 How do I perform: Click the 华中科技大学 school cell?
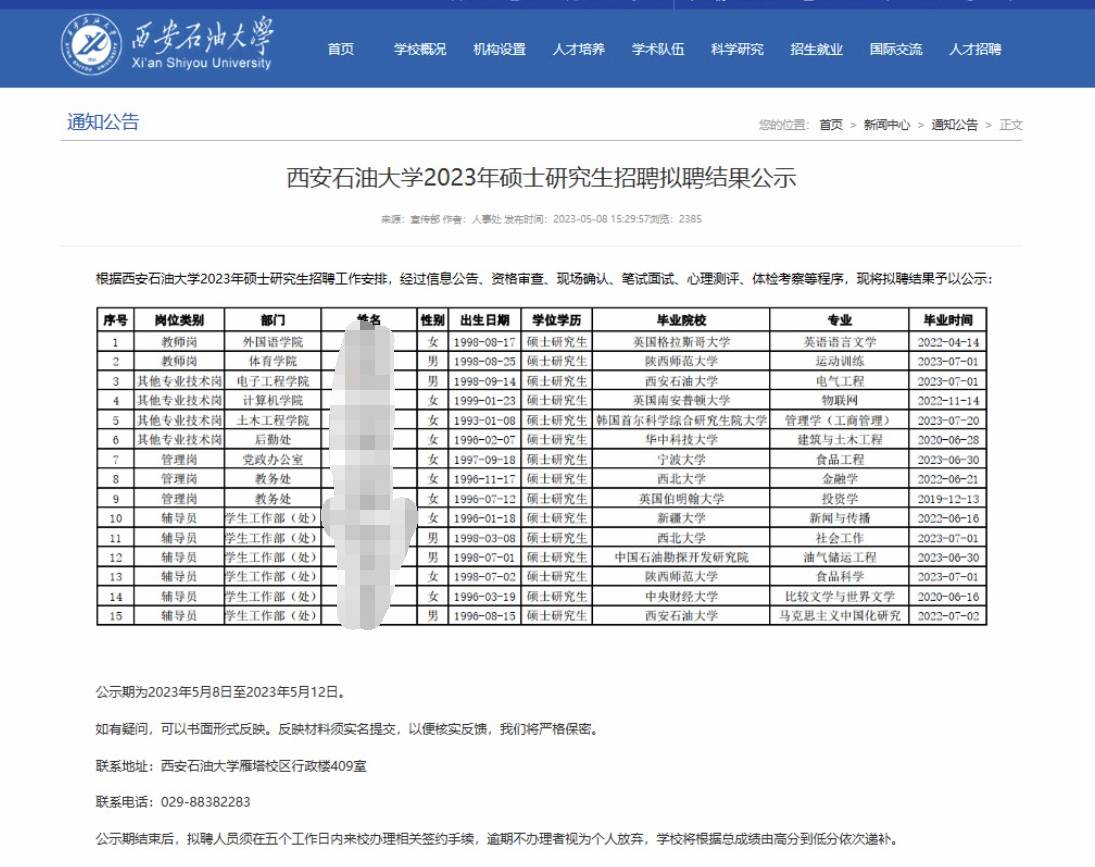pos(681,440)
